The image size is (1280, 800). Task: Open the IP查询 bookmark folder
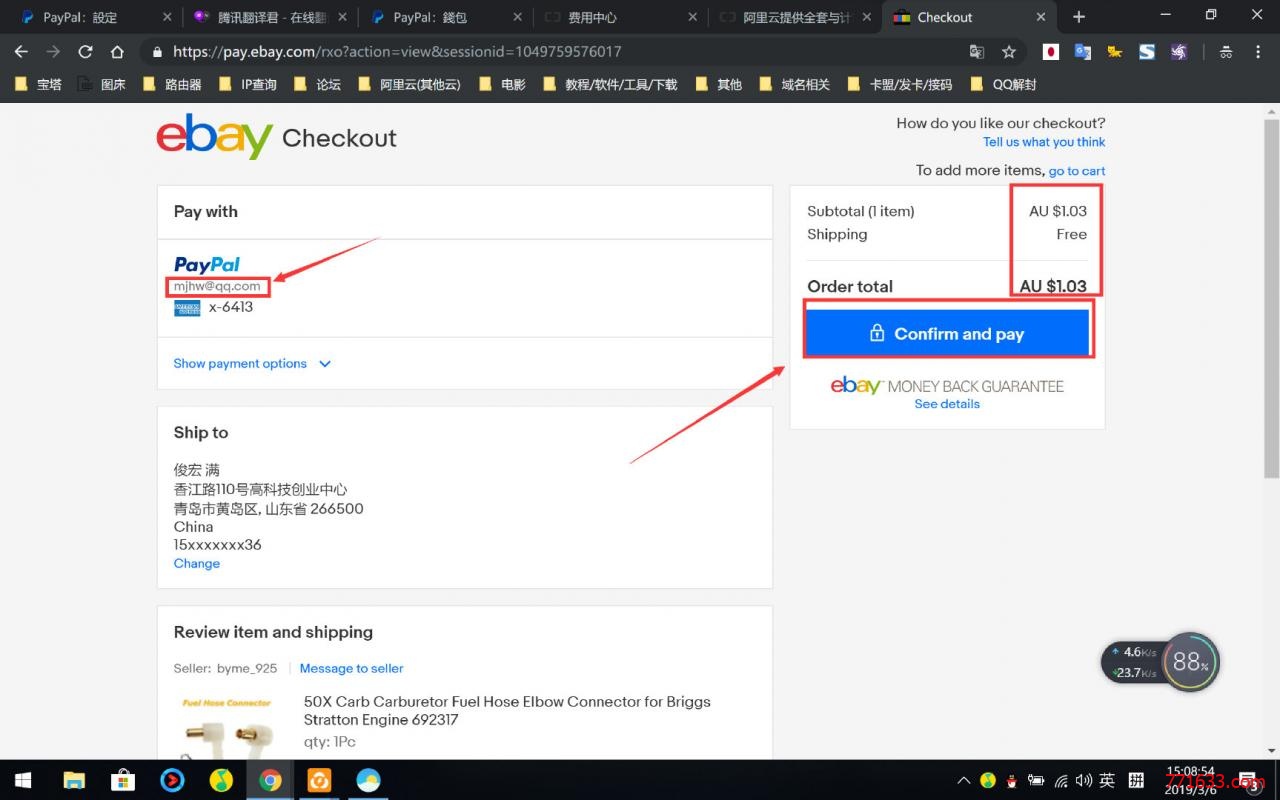click(x=247, y=85)
